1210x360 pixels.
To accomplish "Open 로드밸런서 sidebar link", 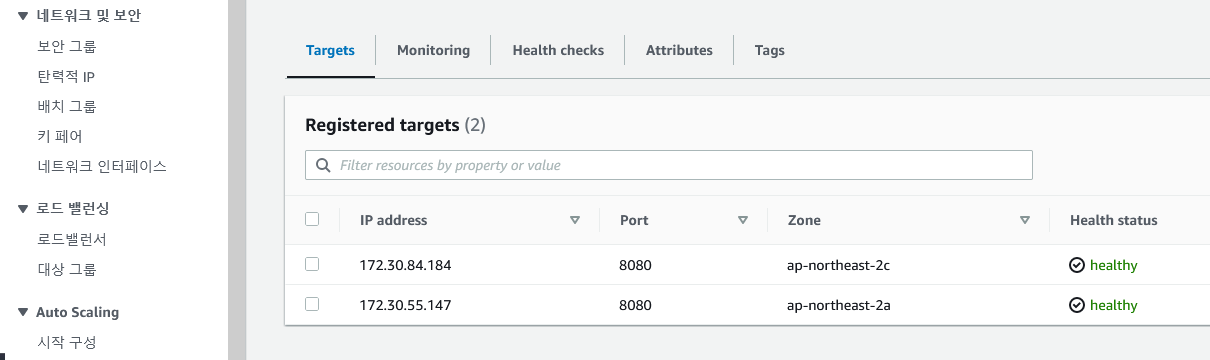I will pyautogui.click(x=72, y=239).
